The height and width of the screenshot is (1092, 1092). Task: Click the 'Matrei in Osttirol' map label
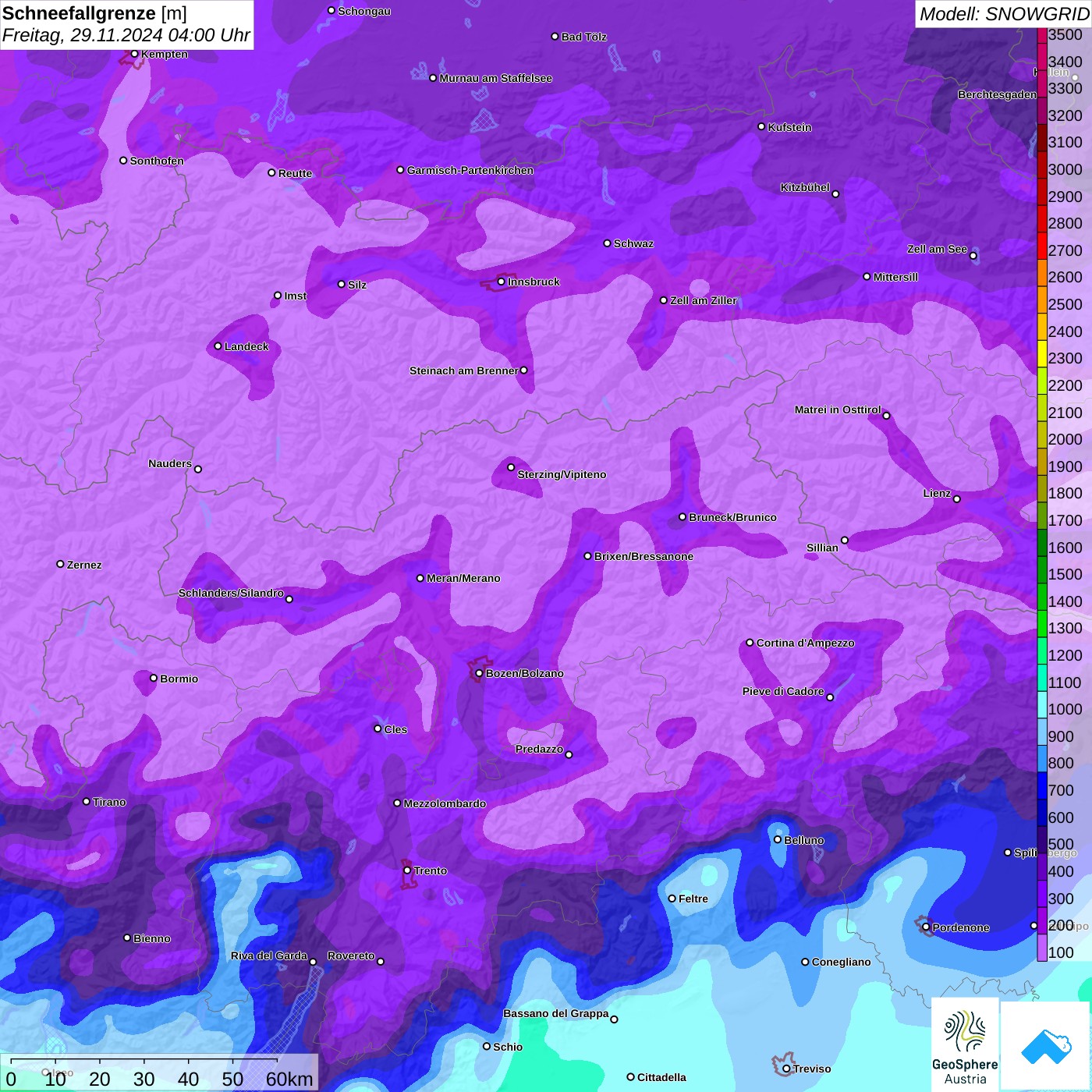point(838,409)
